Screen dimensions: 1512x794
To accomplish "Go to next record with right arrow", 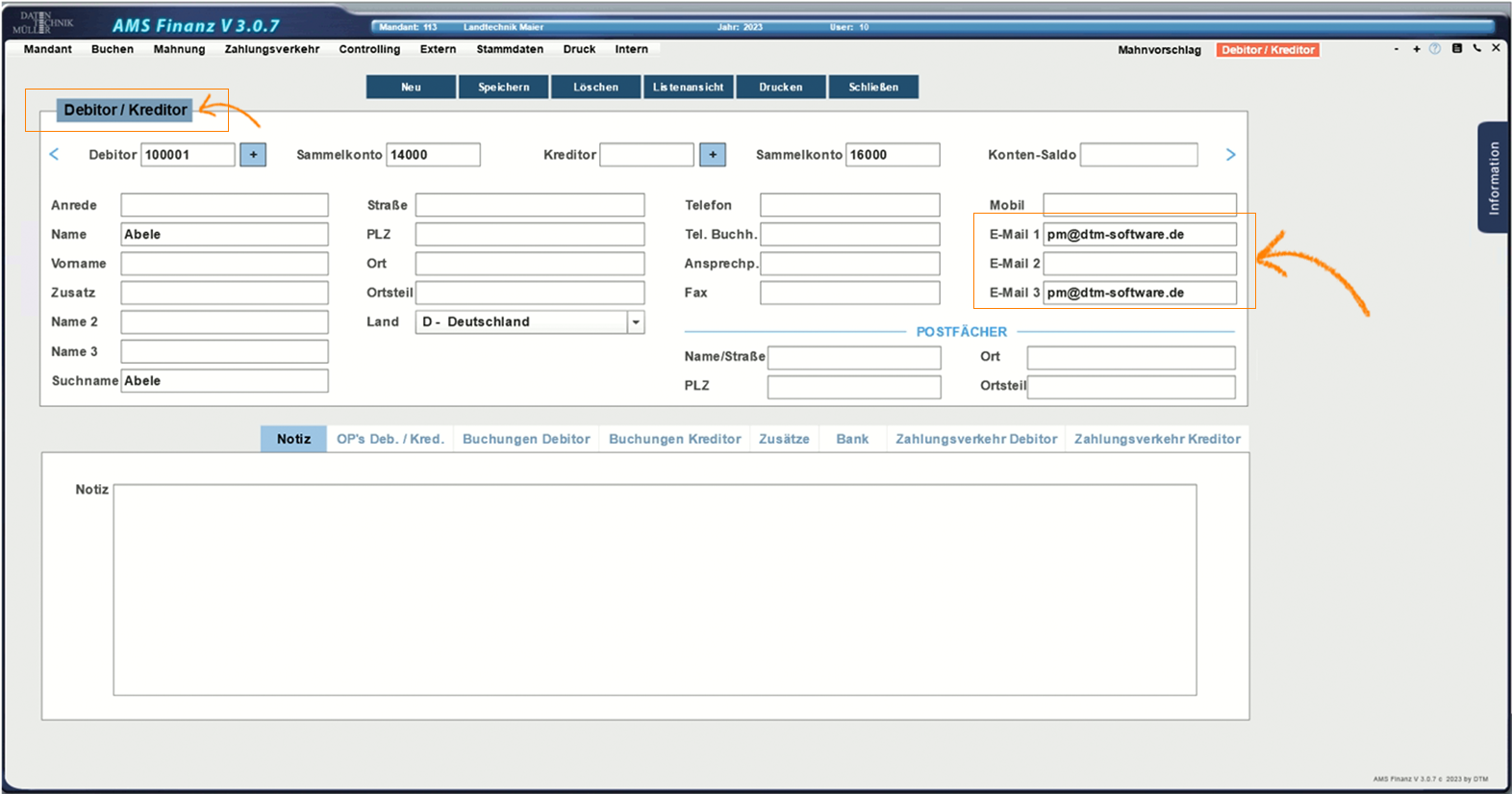I will [x=1230, y=155].
